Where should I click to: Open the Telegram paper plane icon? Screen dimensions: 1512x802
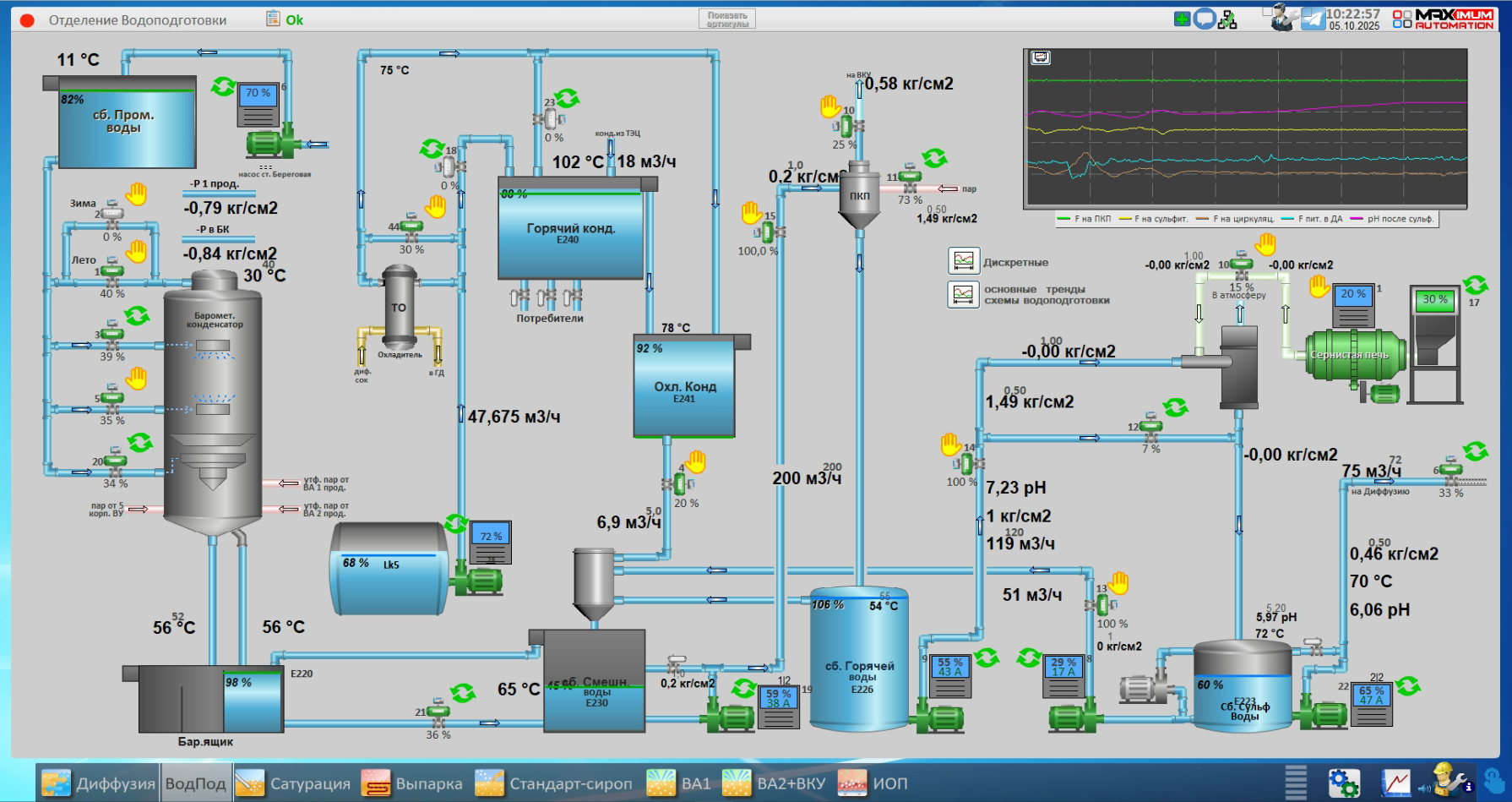(x=1313, y=19)
